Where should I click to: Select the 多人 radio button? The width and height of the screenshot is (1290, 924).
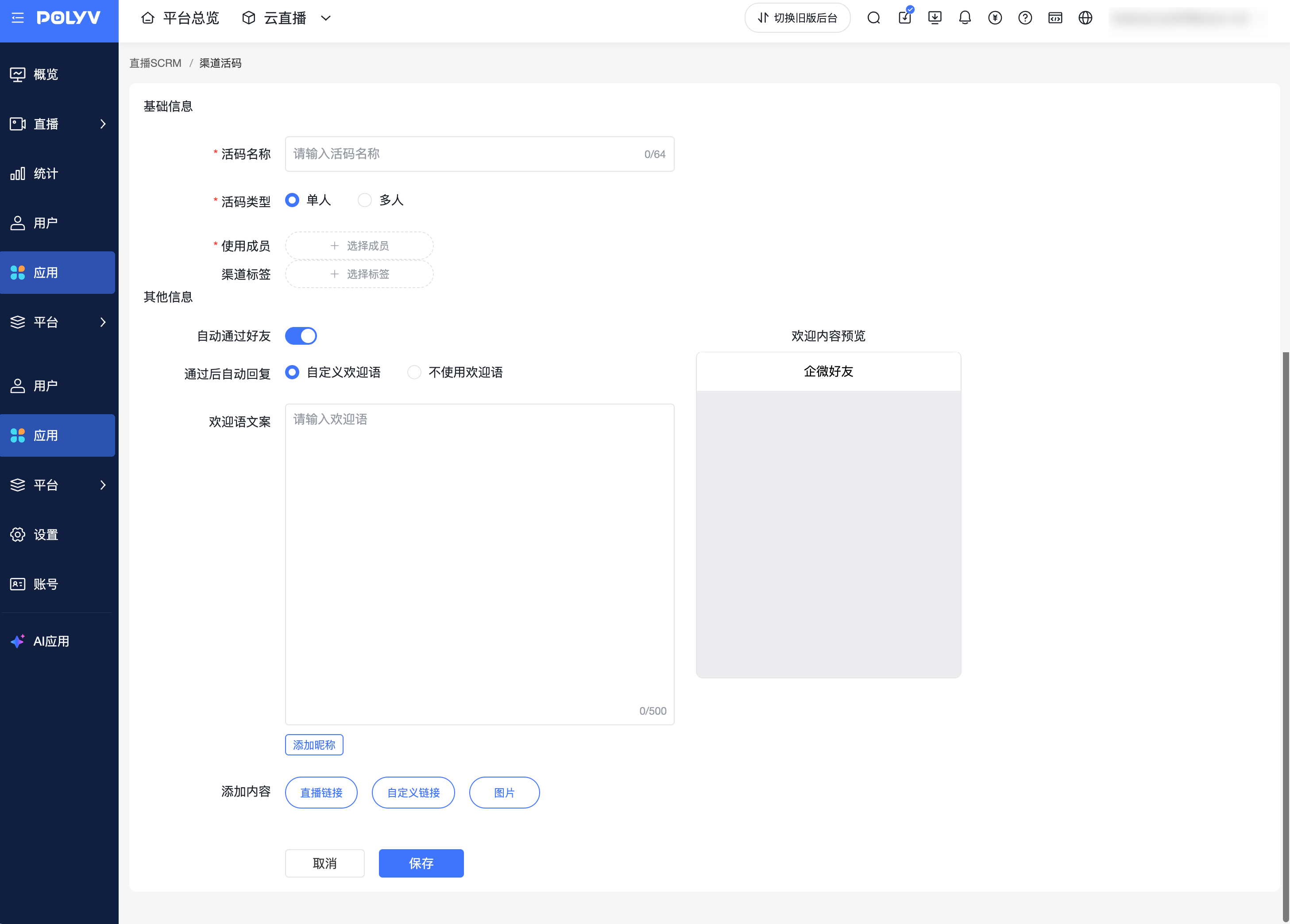click(x=365, y=200)
